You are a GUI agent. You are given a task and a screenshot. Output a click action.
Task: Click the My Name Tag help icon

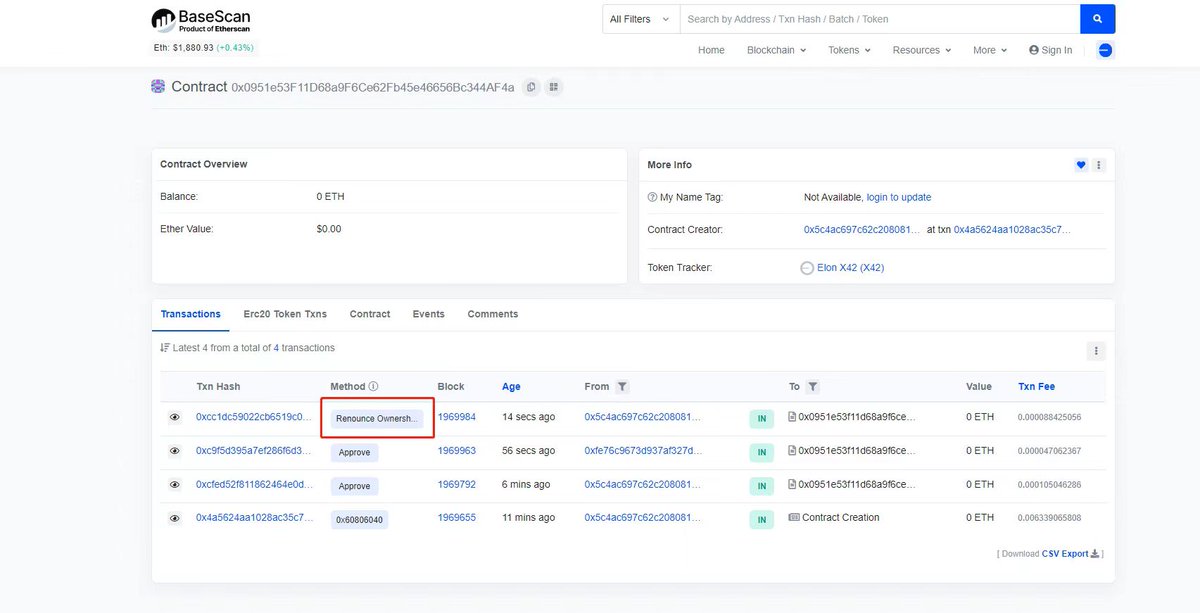[652, 197]
